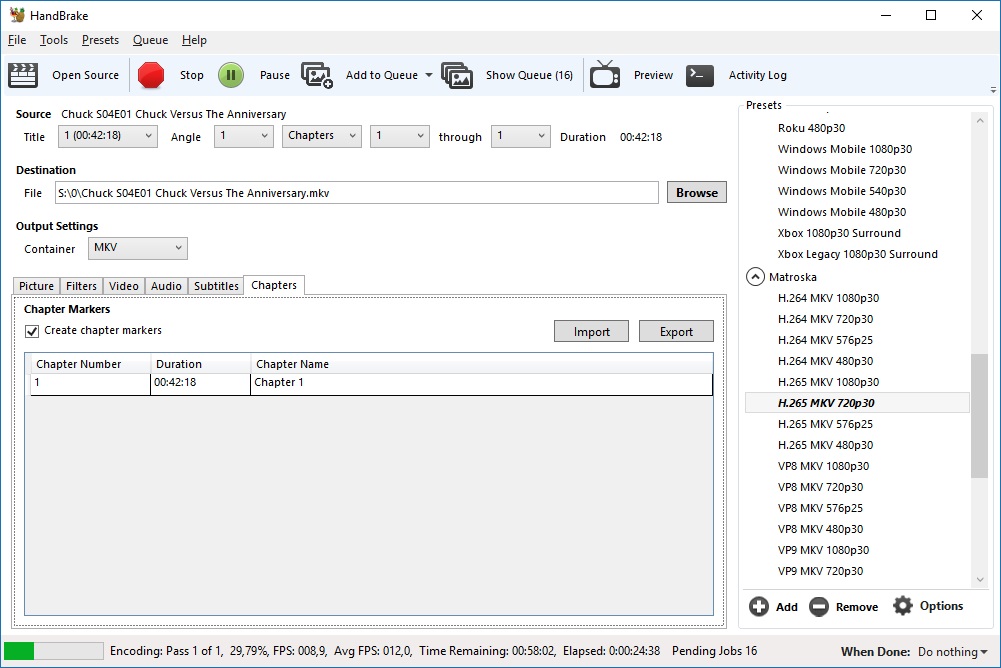Click the Remove preset minus icon

819,606
